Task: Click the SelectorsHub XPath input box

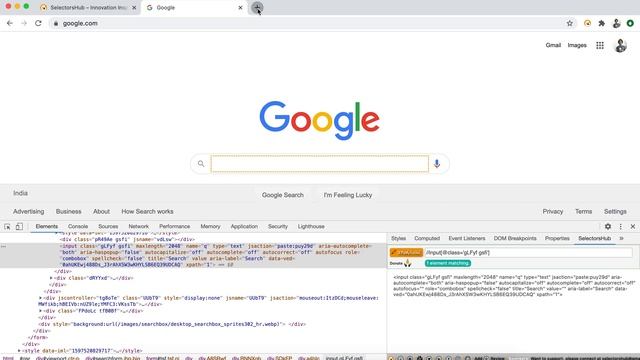Action: pos(529,253)
